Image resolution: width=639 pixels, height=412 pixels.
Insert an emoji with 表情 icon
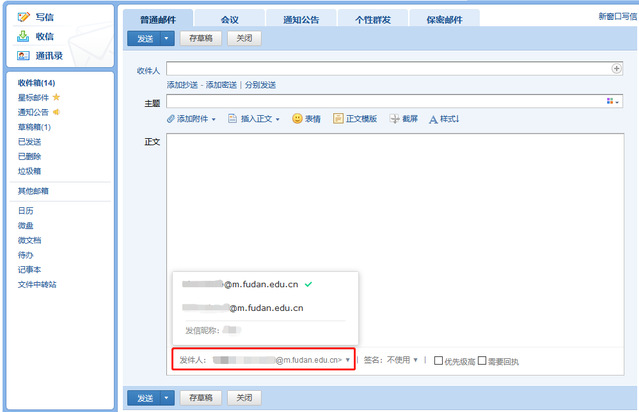pyautogui.click(x=297, y=119)
